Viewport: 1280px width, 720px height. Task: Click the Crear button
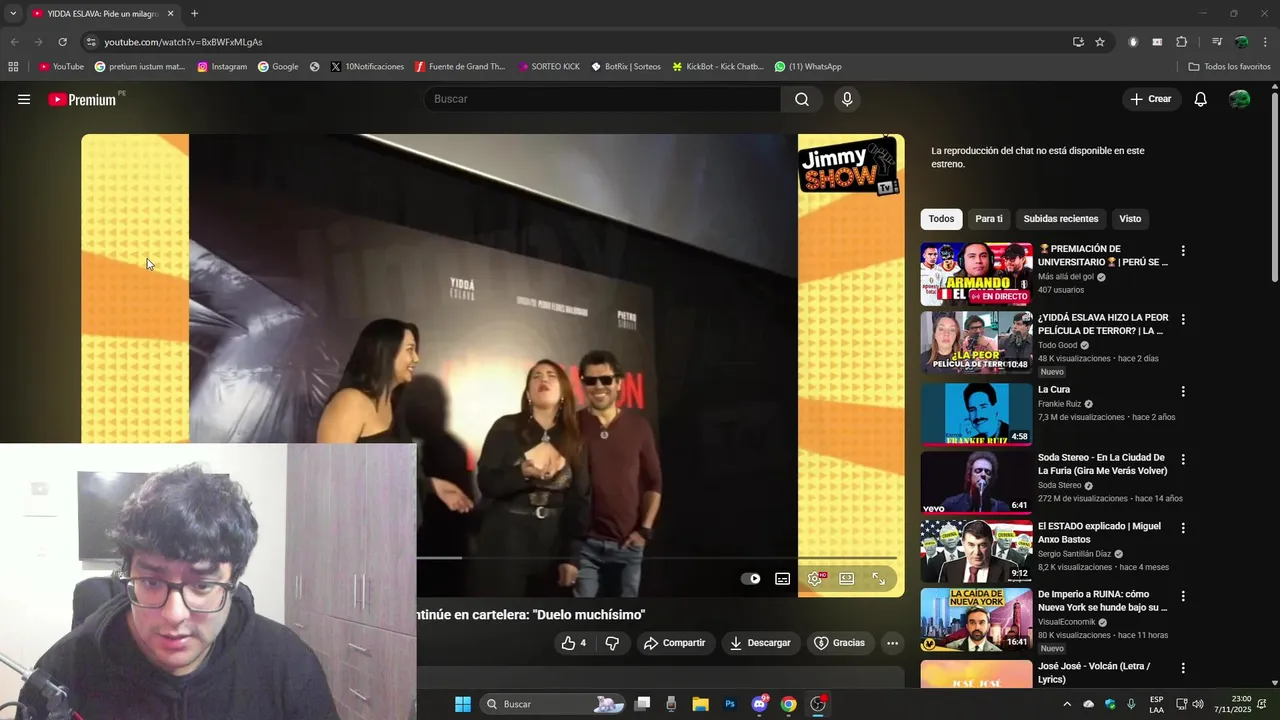[x=1151, y=99]
